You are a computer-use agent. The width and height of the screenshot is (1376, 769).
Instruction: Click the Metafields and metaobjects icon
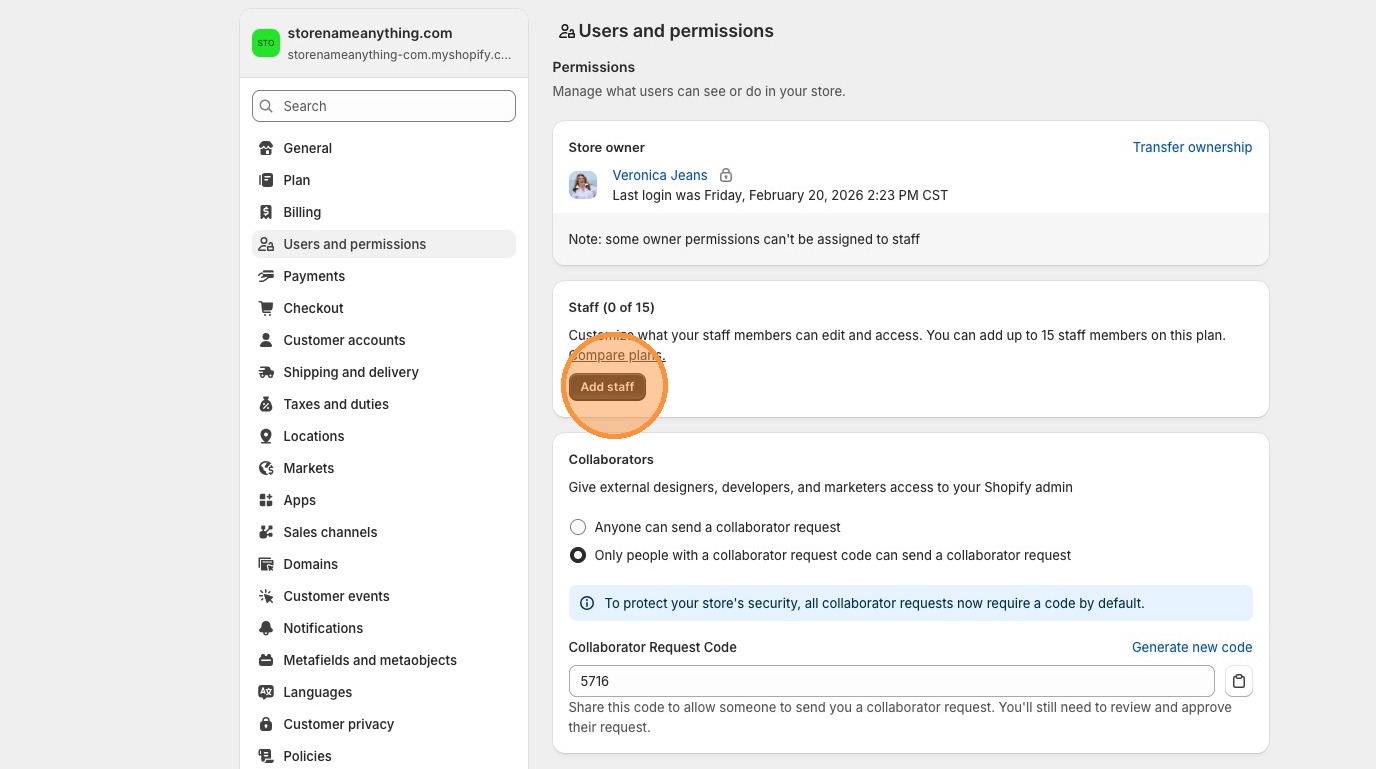point(266,660)
